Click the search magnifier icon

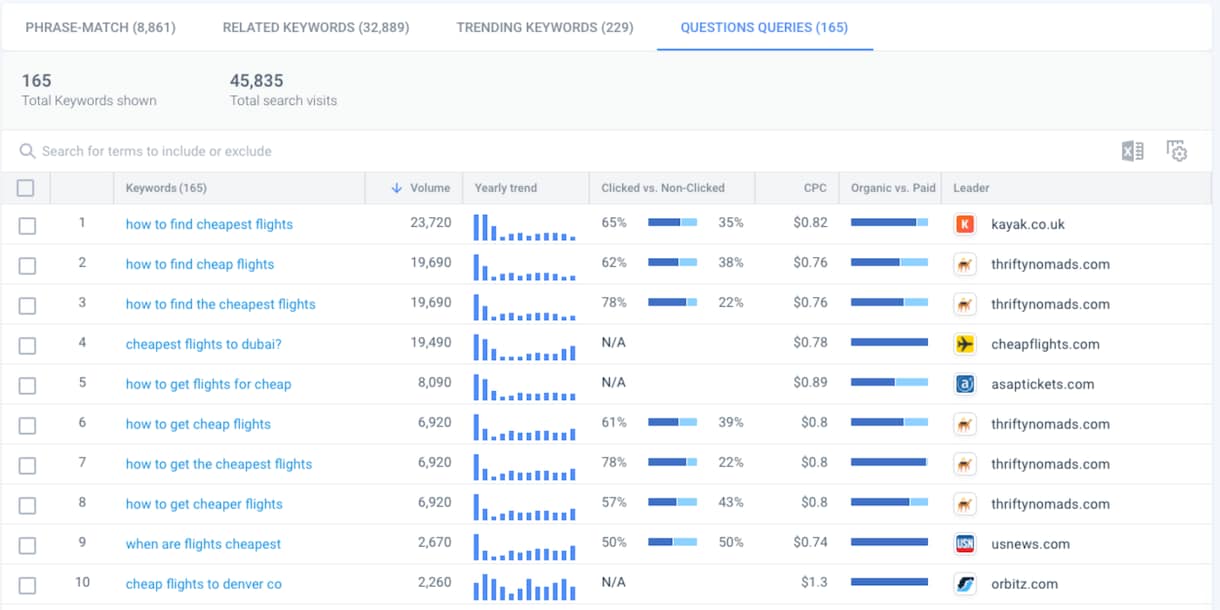tap(27, 151)
